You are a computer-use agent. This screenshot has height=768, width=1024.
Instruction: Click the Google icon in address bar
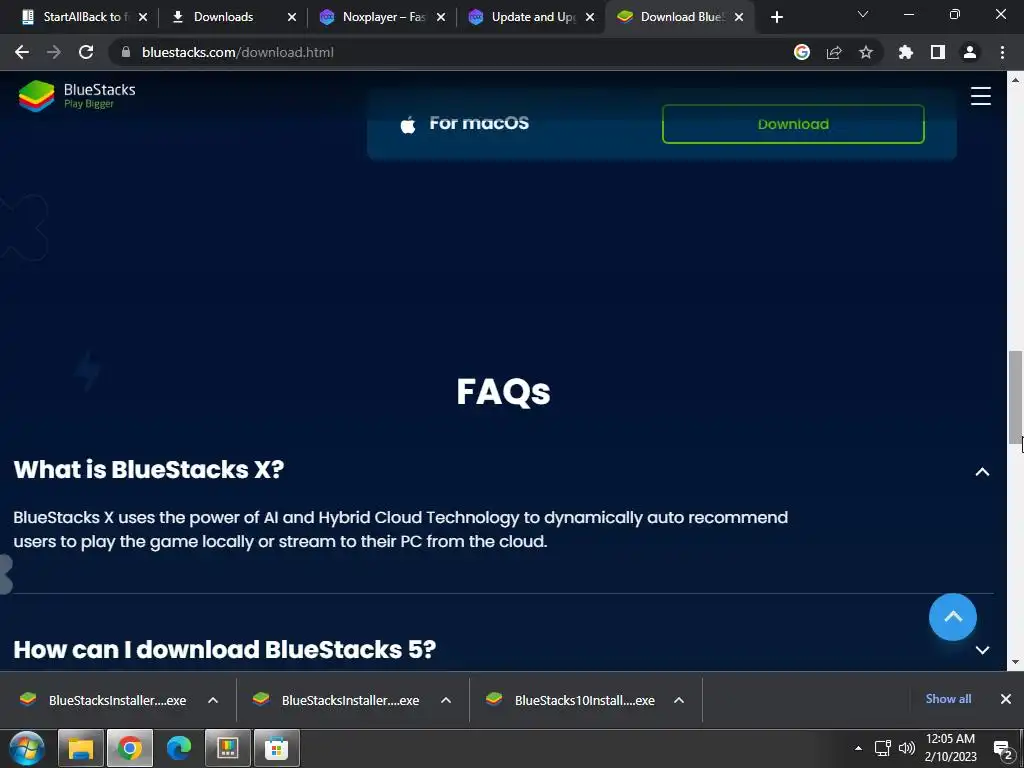(x=801, y=52)
